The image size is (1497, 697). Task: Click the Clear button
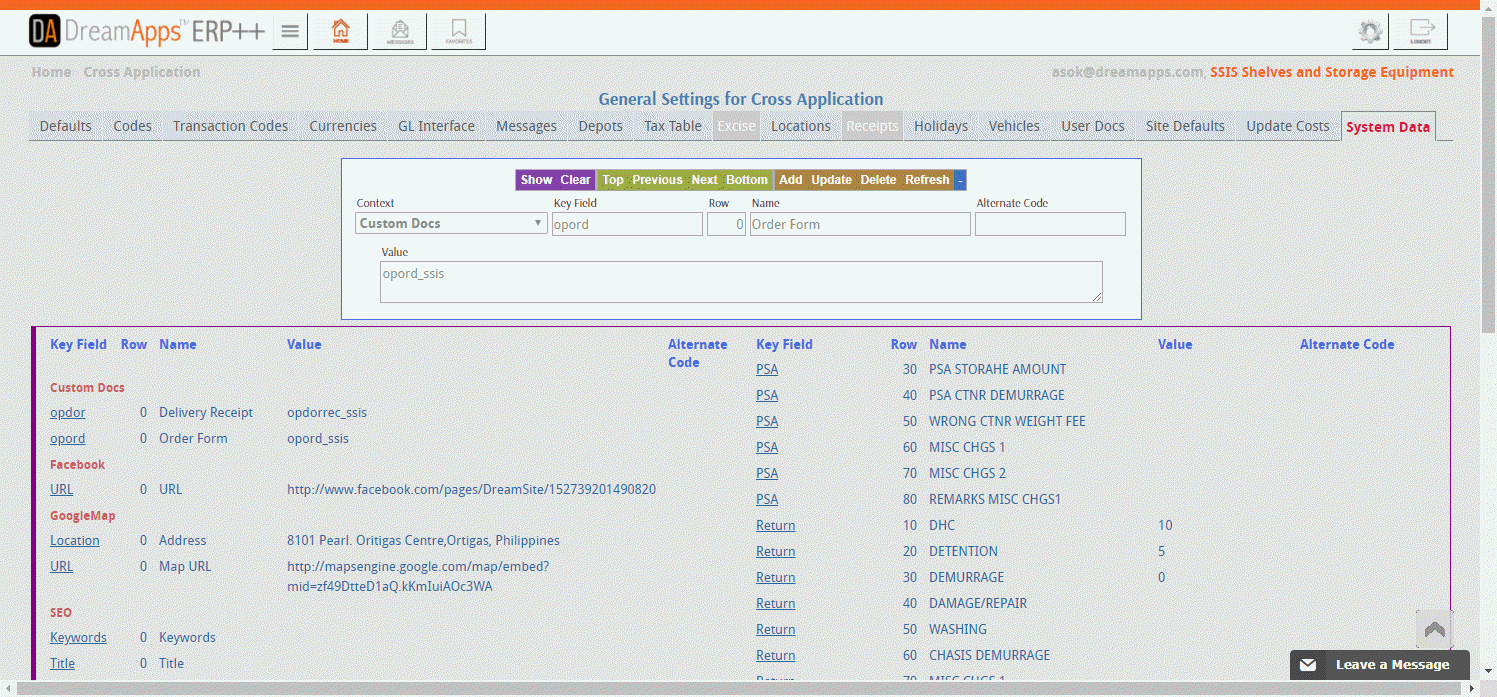click(575, 180)
